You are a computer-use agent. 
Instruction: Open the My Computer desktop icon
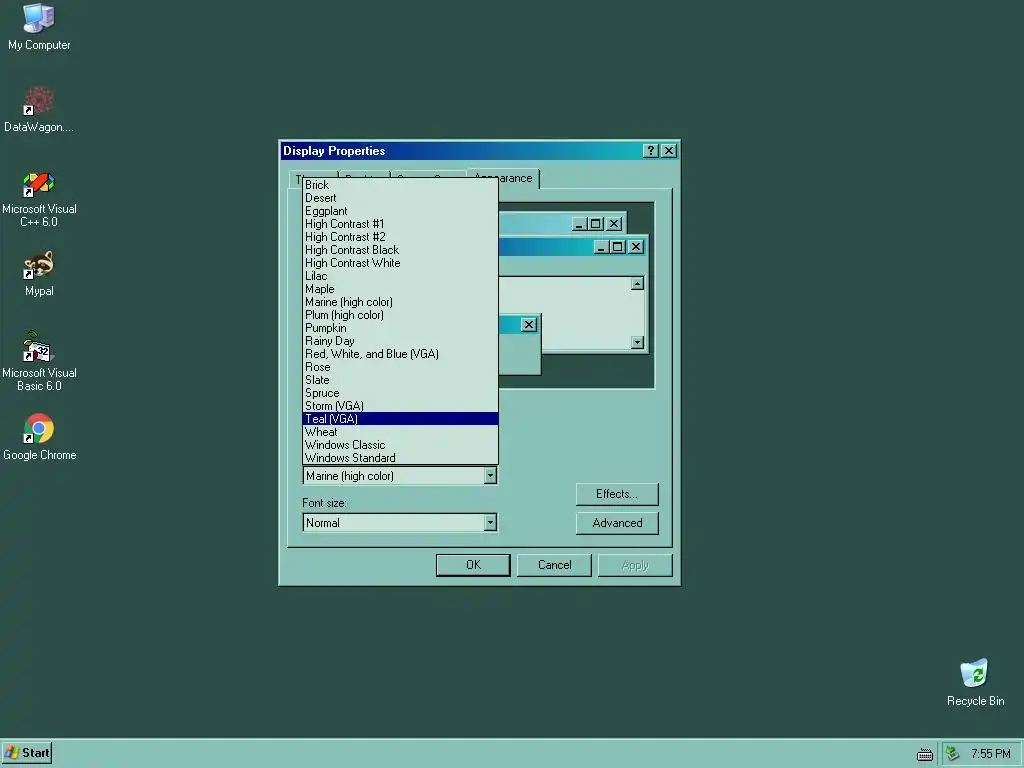tap(39, 27)
